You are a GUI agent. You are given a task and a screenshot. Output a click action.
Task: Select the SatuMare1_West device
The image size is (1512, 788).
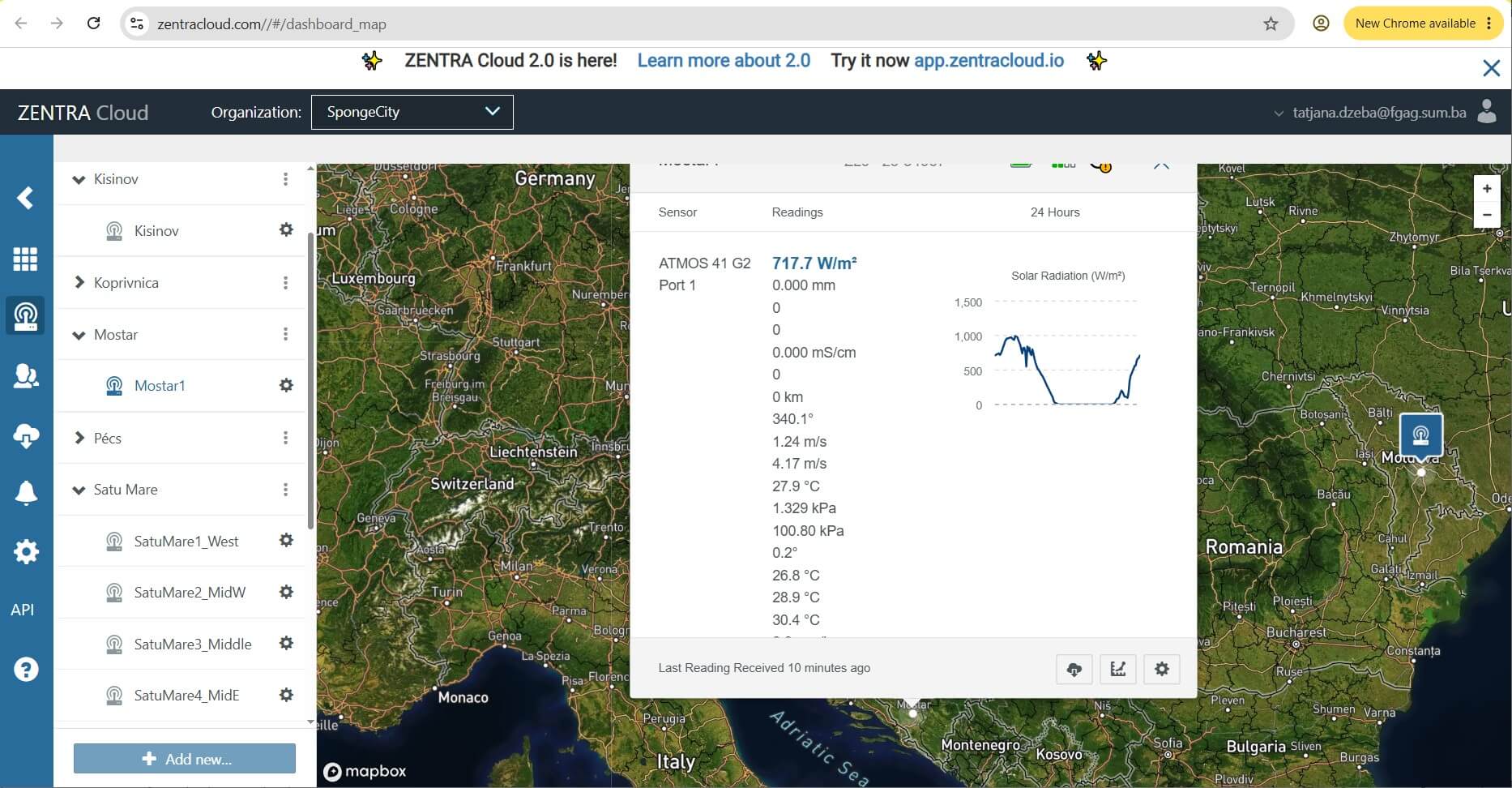pyautogui.click(x=186, y=541)
